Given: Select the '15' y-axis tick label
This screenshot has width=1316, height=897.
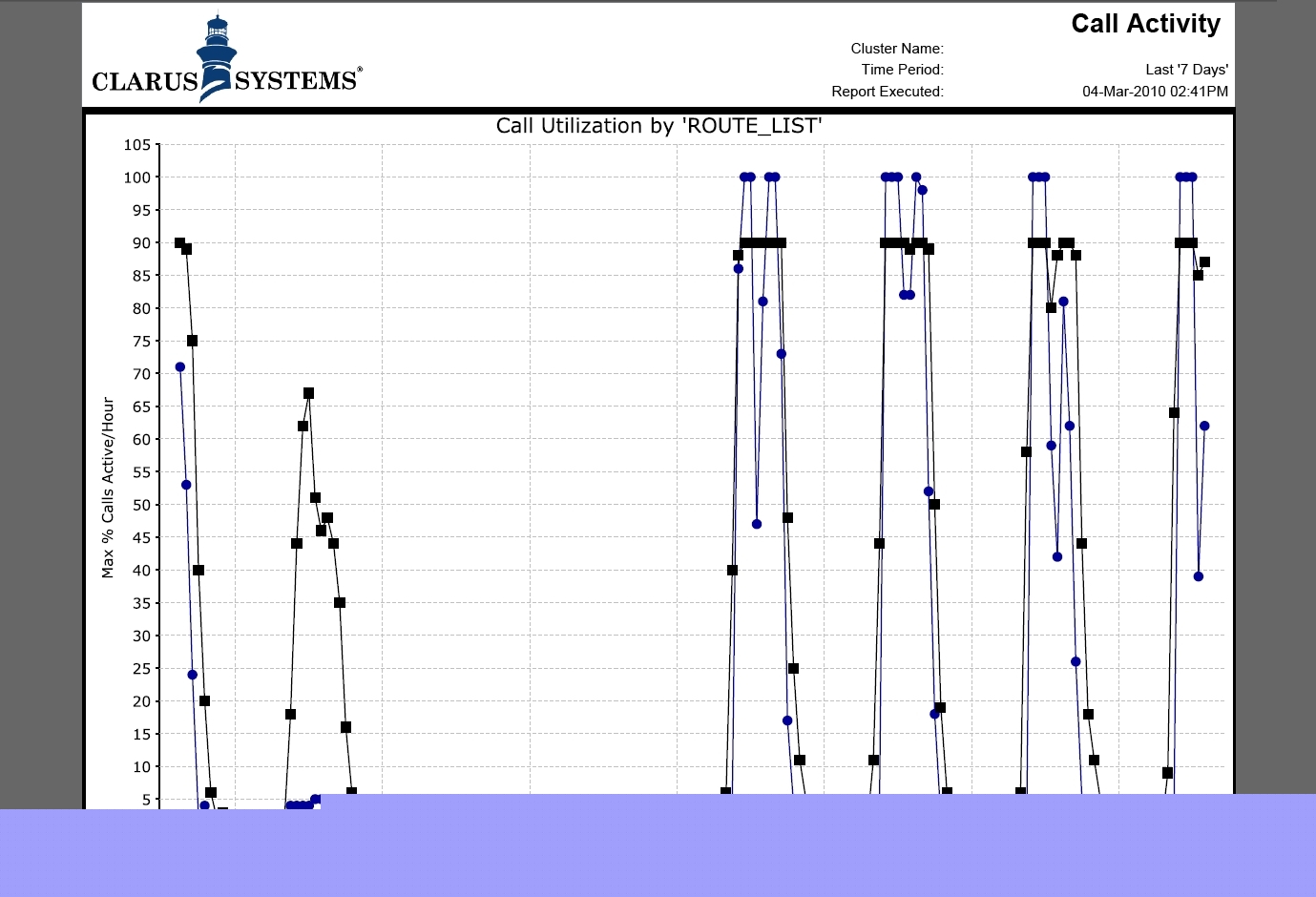Looking at the screenshot, I should (x=142, y=735).
